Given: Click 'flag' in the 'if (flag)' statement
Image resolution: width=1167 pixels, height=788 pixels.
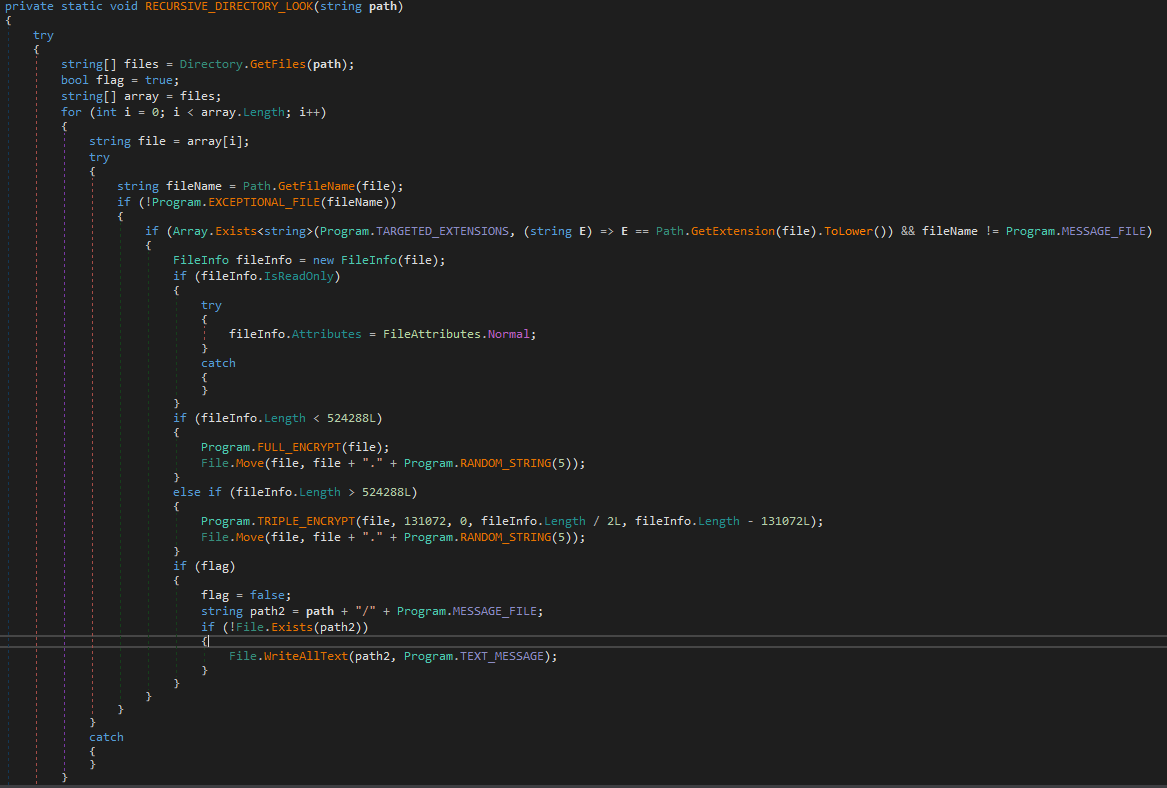Looking at the screenshot, I should (214, 566).
